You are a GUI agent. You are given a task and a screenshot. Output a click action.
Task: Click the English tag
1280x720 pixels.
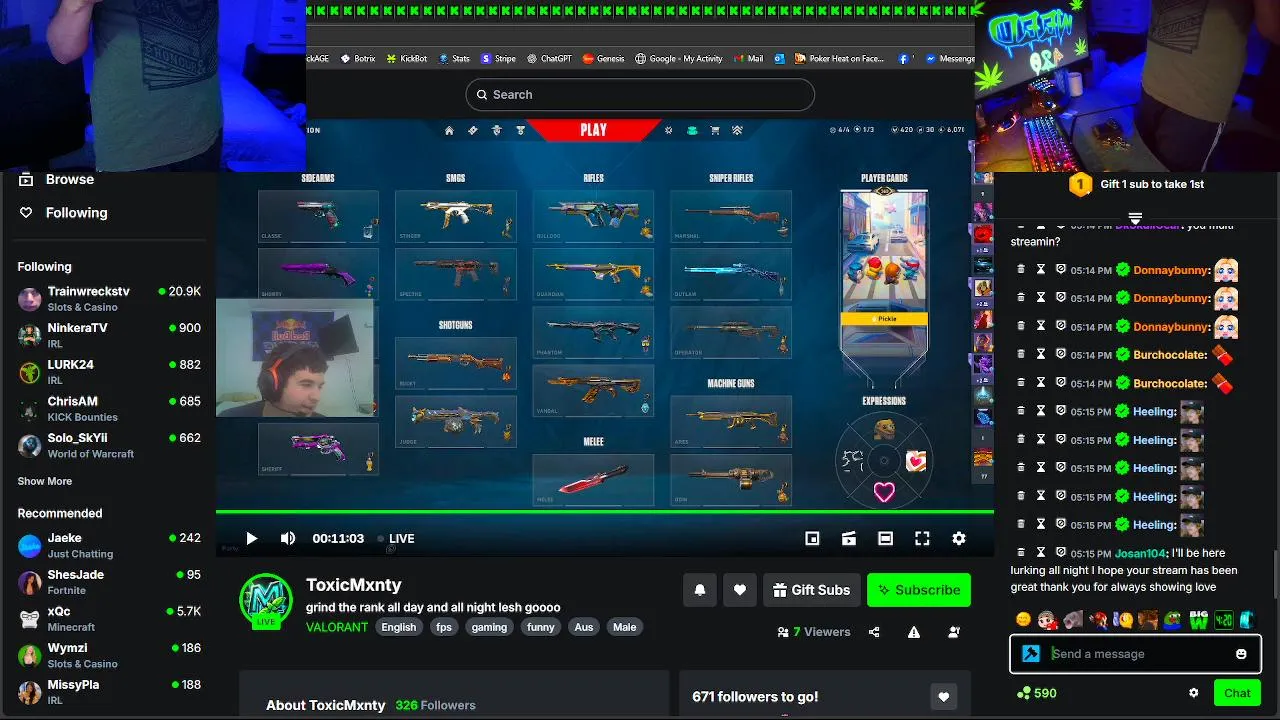click(x=398, y=627)
